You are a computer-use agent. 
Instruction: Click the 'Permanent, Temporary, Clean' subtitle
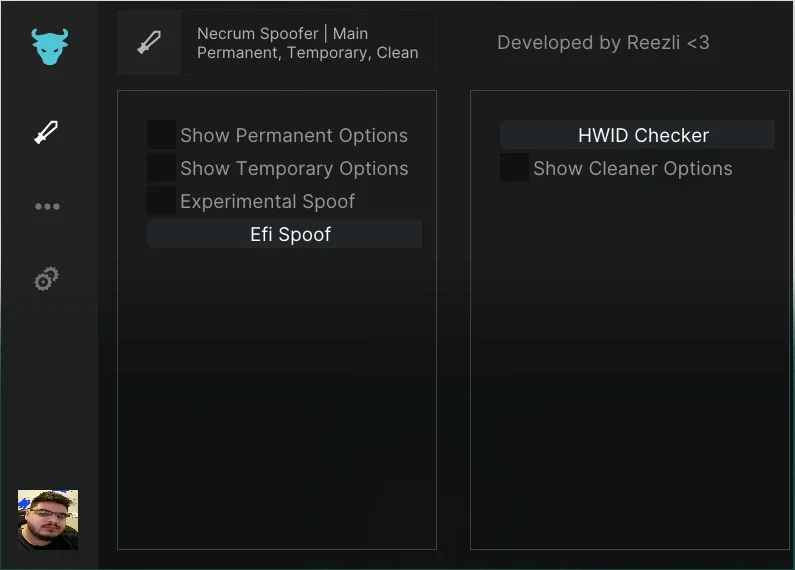308,53
